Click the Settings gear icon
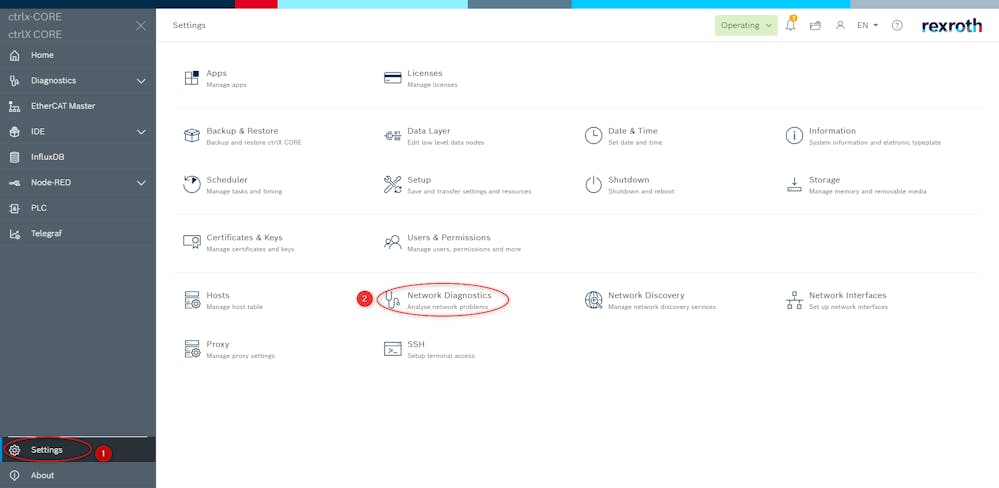Viewport: 999px width, 488px height. click(x=15, y=450)
